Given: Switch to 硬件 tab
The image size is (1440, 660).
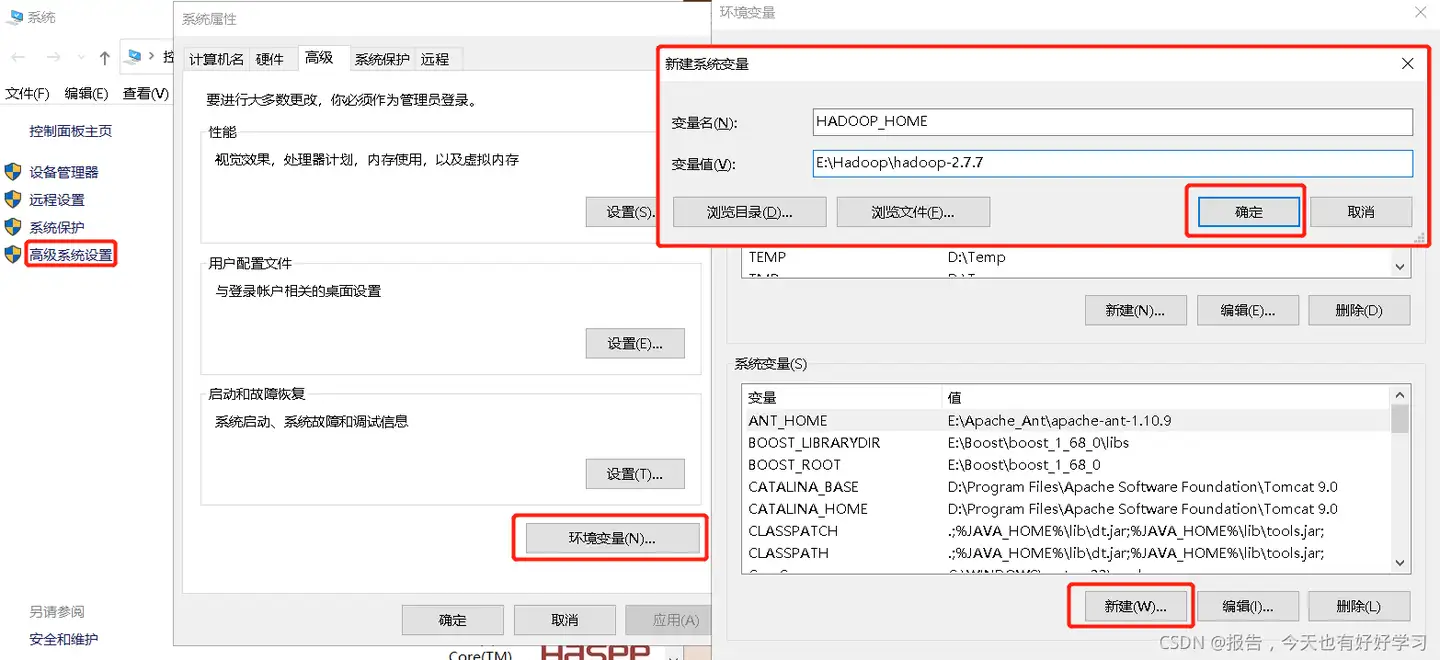Looking at the screenshot, I should coord(270,59).
